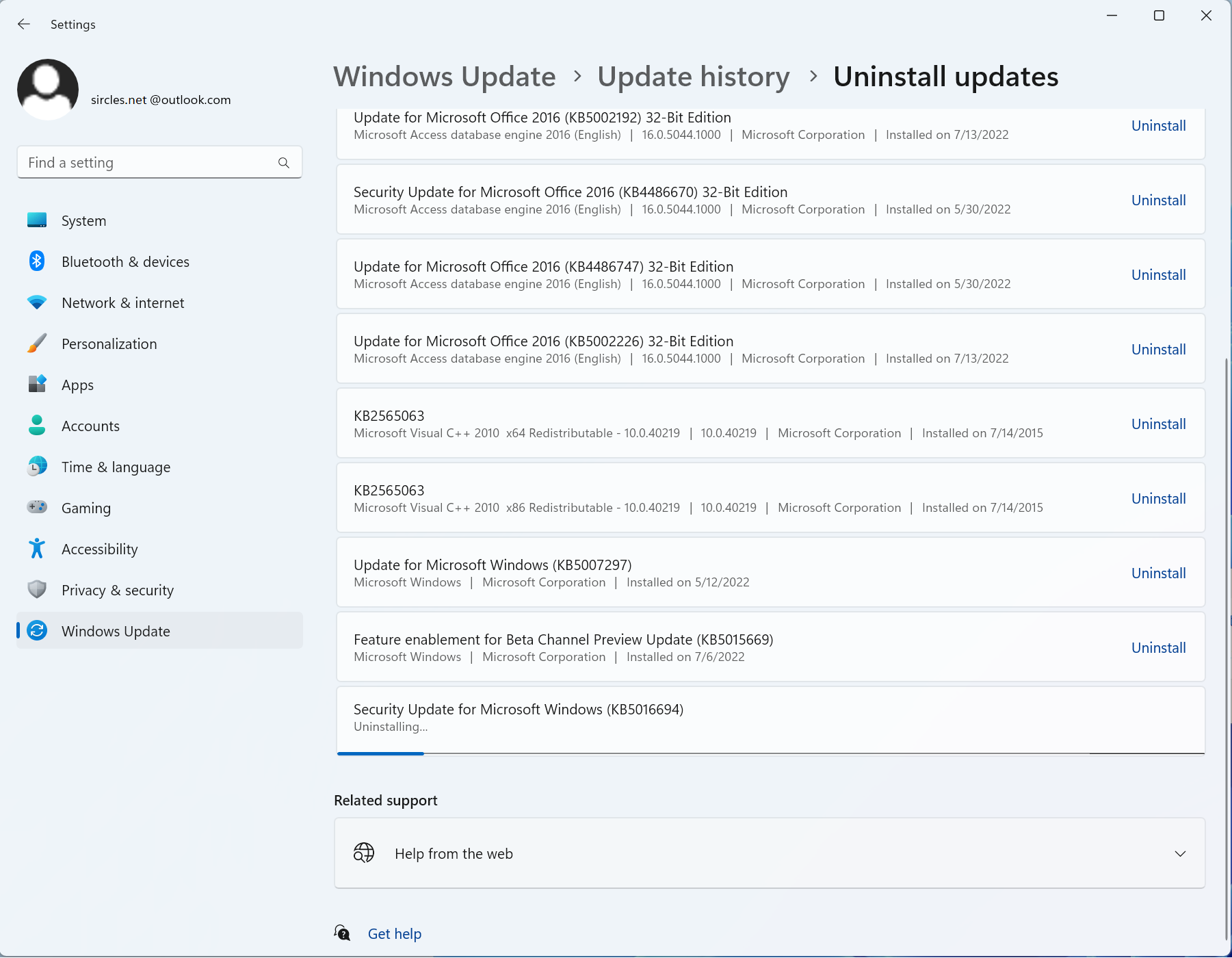This screenshot has width=1232, height=958.
Task: Click Security Update for Microsoft Windows (KB5016694) title
Action: click(x=519, y=710)
